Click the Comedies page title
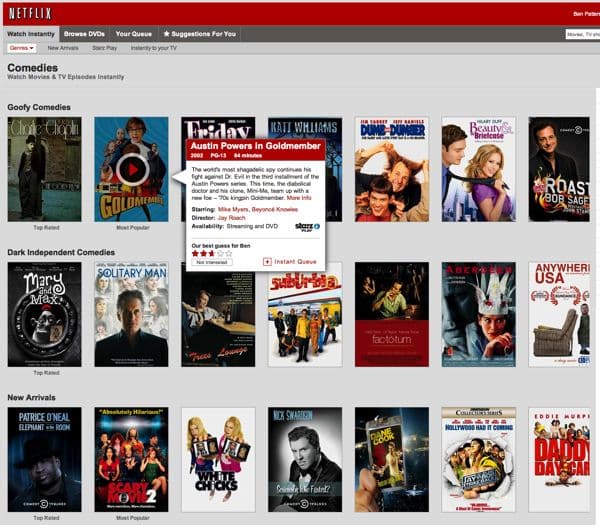Image resolution: width=600 pixels, height=525 pixels. pyautogui.click(x=33, y=68)
